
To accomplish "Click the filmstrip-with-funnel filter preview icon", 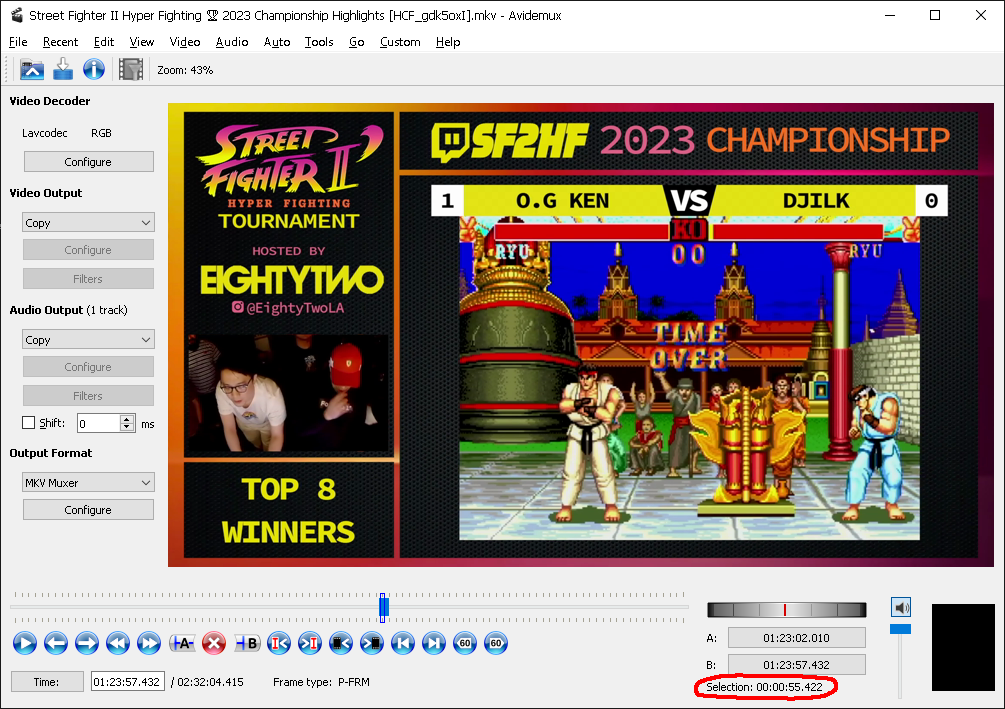I will tap(131, 69).
